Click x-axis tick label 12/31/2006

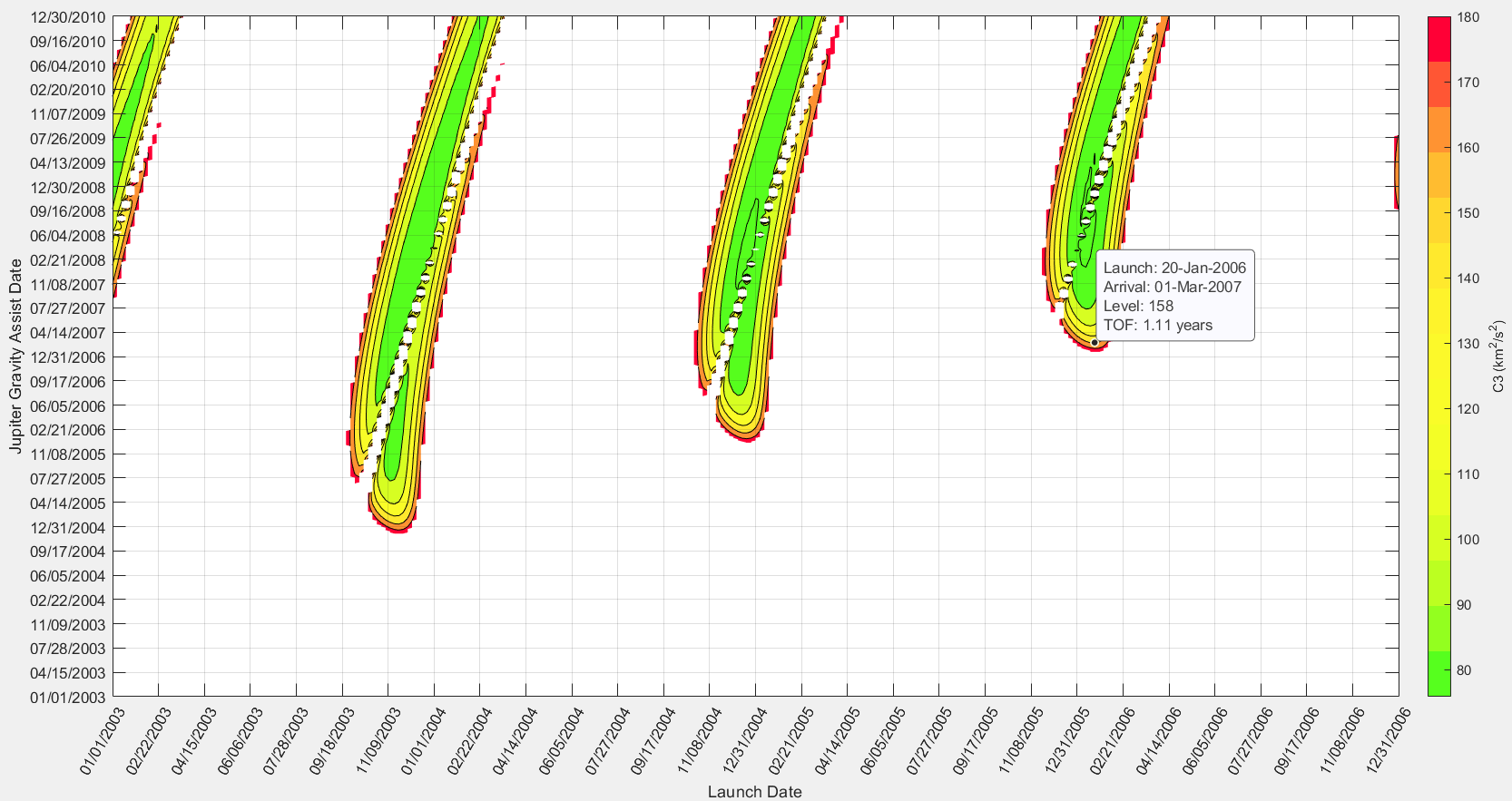click(1388, 740)
